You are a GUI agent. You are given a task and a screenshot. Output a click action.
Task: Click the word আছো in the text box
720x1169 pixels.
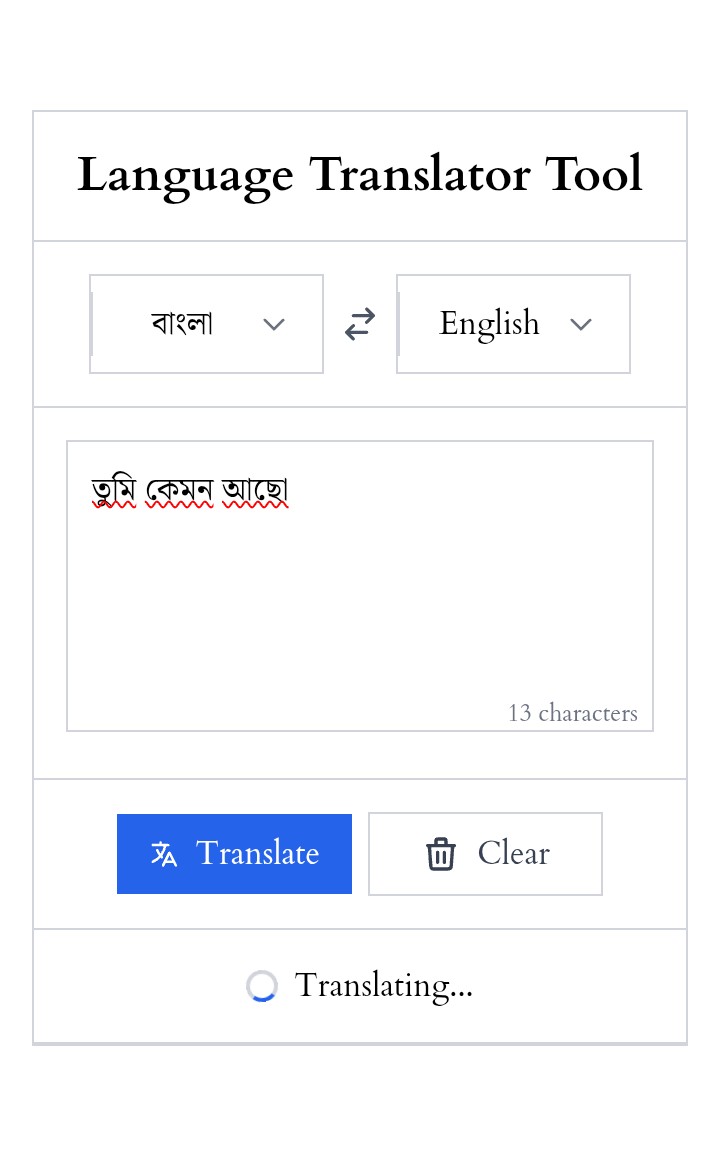click(x=255, y=491)
